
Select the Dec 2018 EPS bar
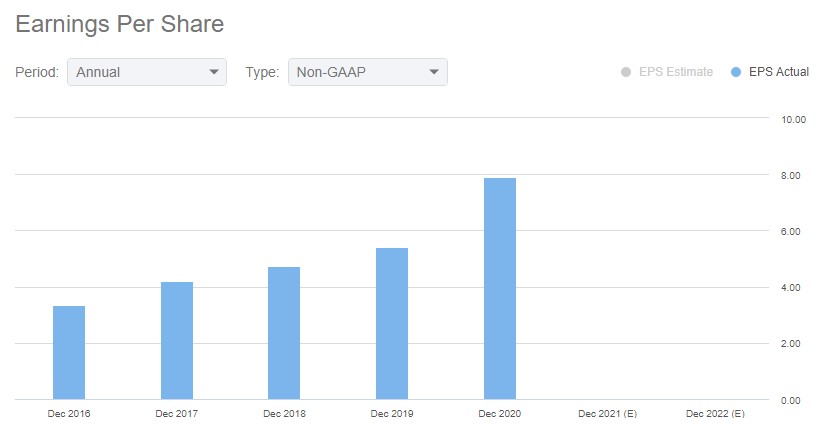284,333
